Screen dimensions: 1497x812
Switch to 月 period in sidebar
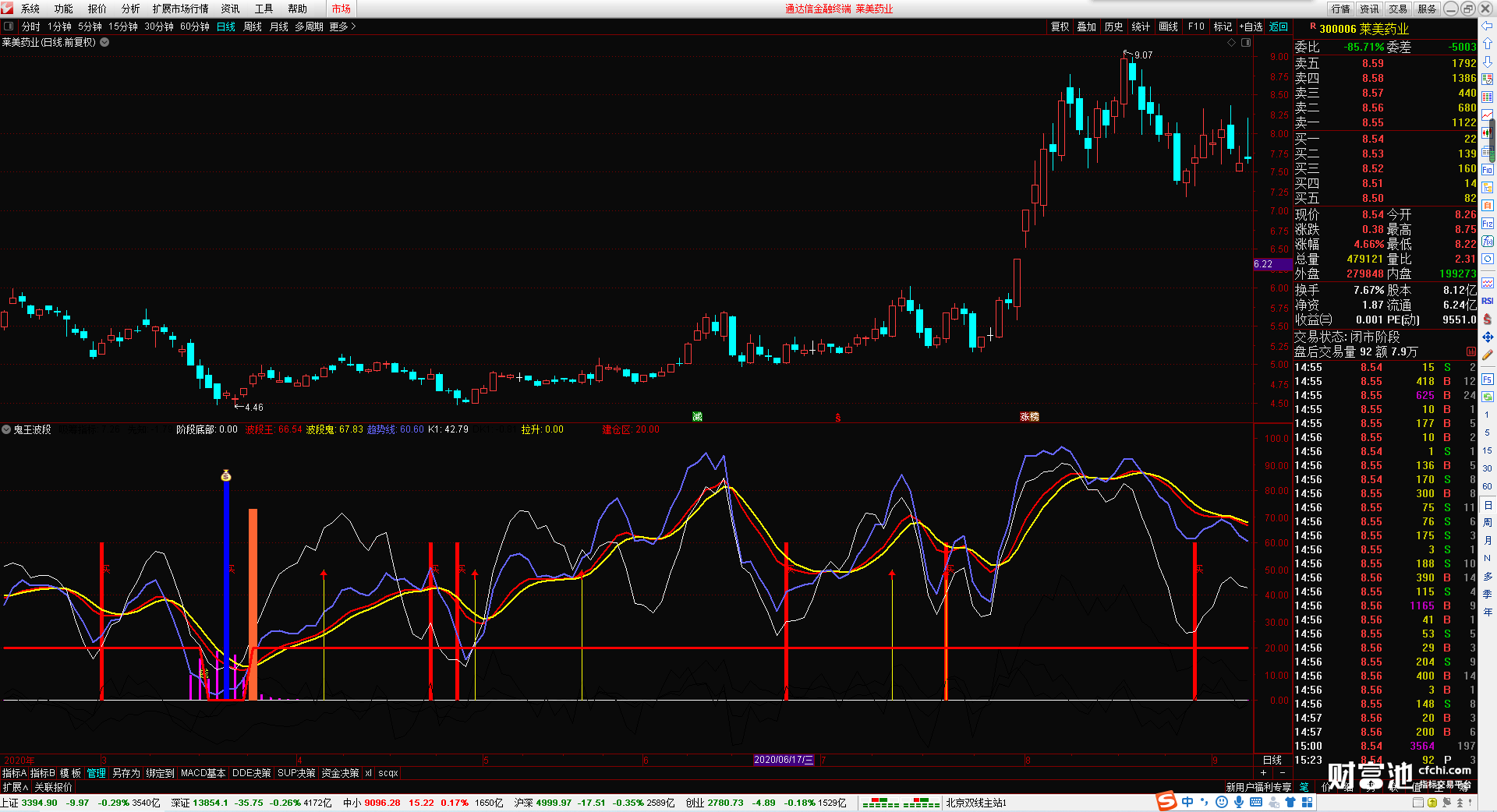(x=1487, y=540)
